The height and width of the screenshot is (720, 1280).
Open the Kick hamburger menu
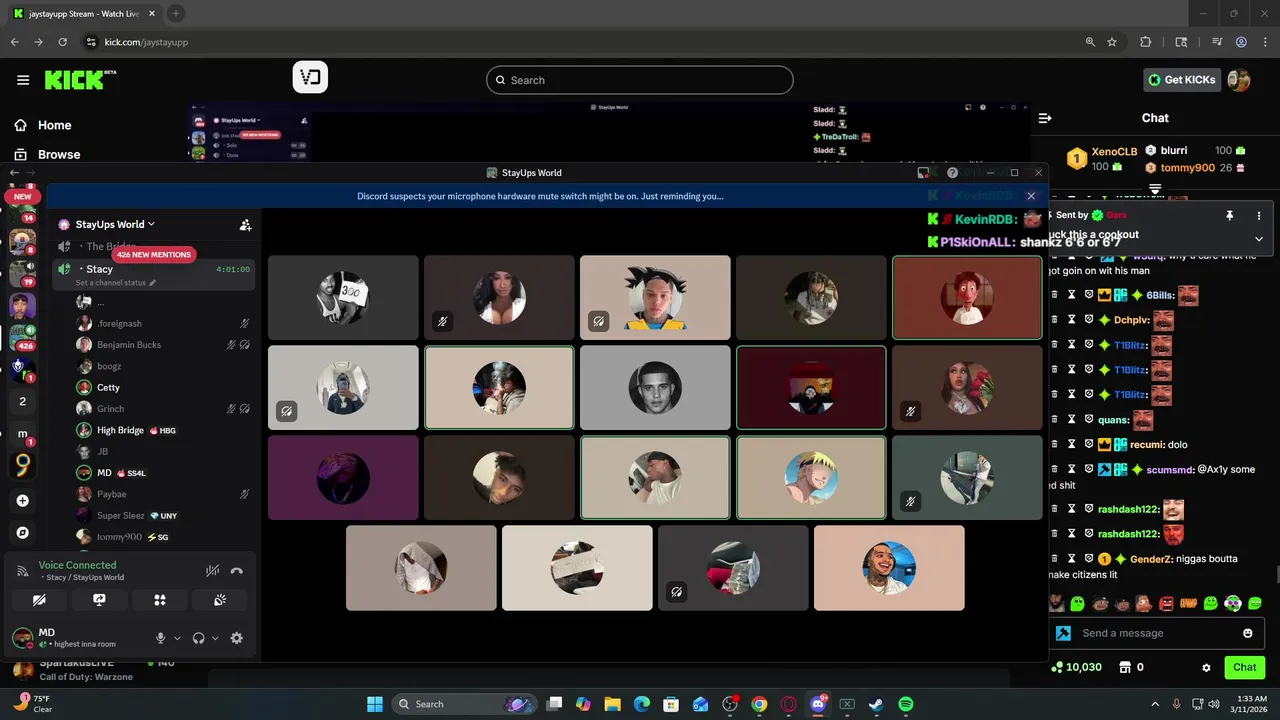click(23, 80)
